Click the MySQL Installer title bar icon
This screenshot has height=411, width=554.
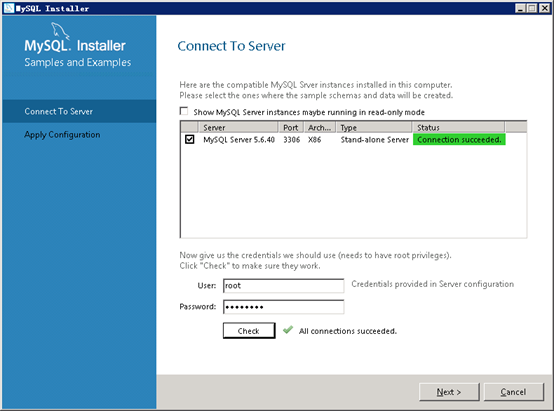(9, 8)
